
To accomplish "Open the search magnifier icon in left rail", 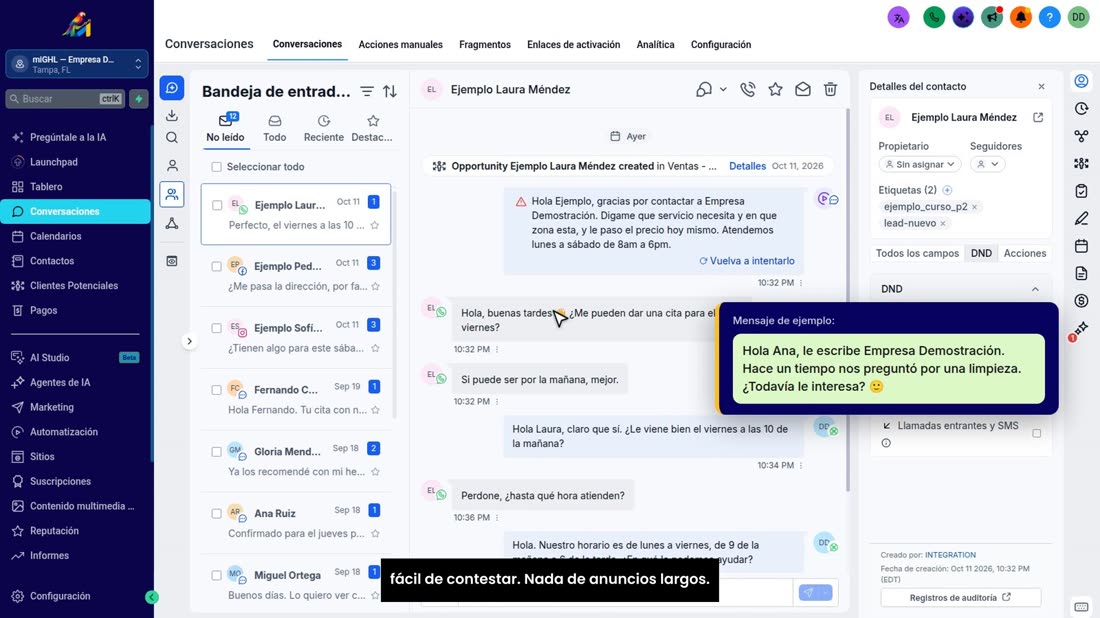I will point(172,137).
